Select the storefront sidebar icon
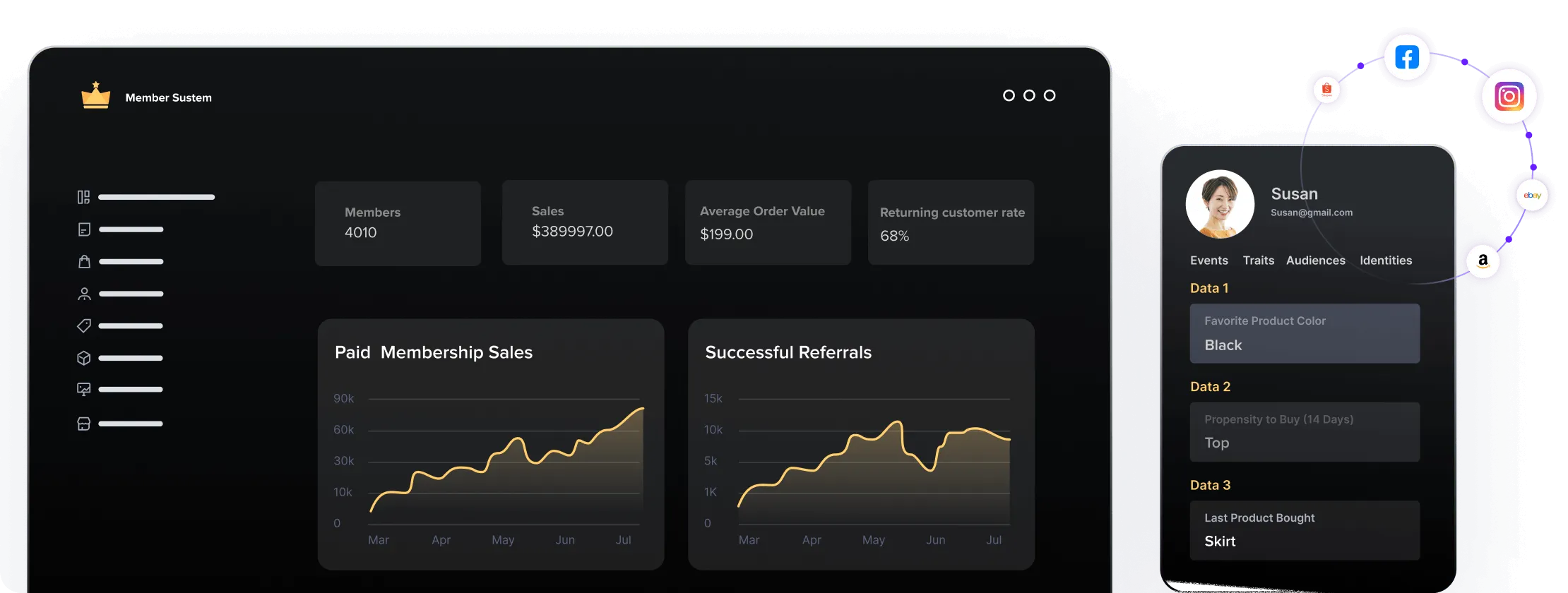Viewport: 1568px width, 593px height. click(x=84, y=424)
